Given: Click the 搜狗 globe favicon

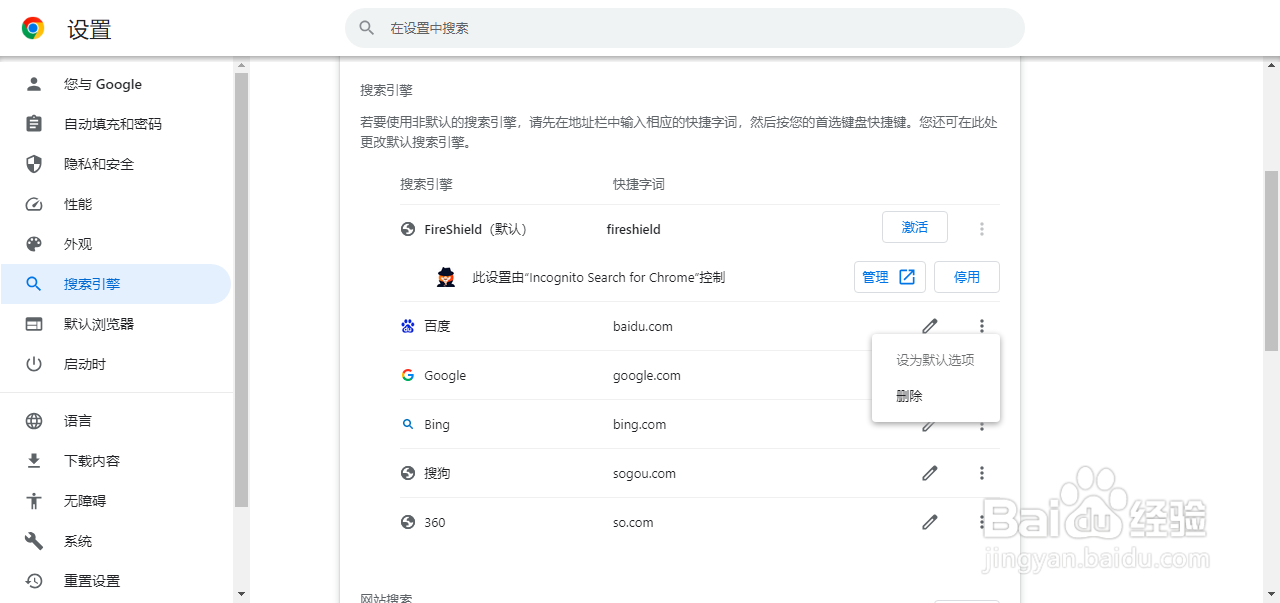Looking at the screenshot, I should 408,473.
